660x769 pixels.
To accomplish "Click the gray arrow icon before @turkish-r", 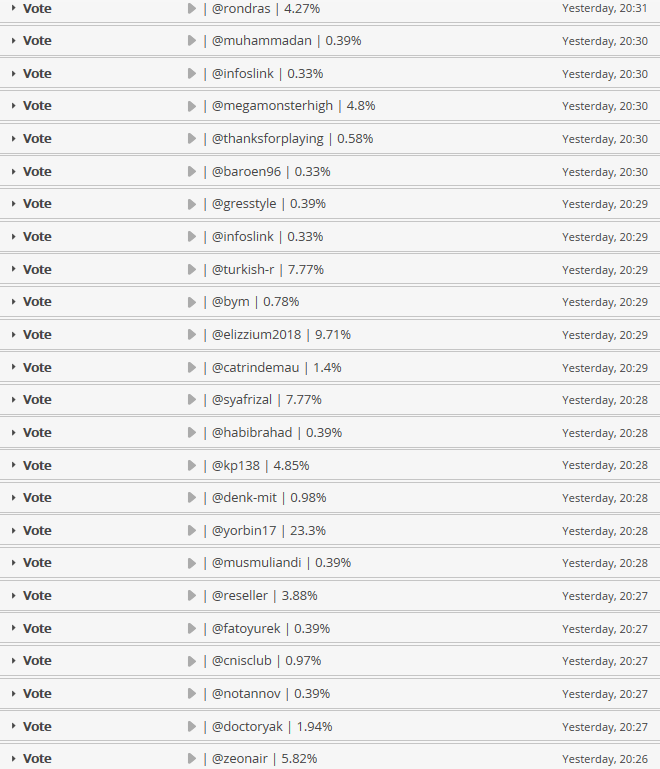I will point(192,269).
